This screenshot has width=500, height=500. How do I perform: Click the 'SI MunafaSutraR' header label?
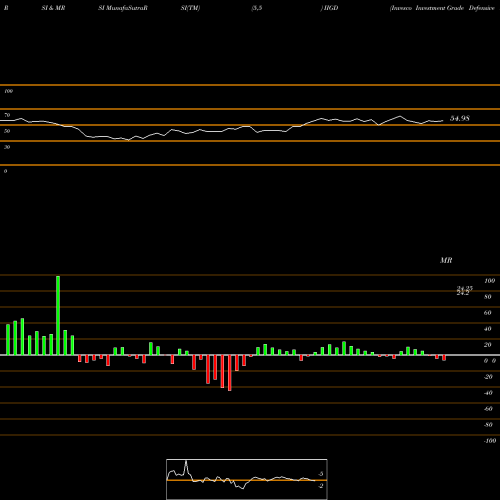point(123,8)
